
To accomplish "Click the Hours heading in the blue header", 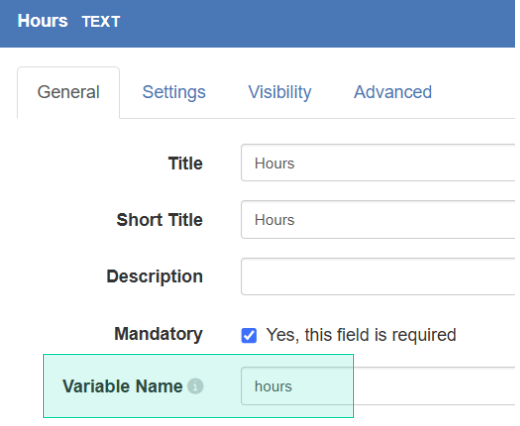I will pos(43,21).
